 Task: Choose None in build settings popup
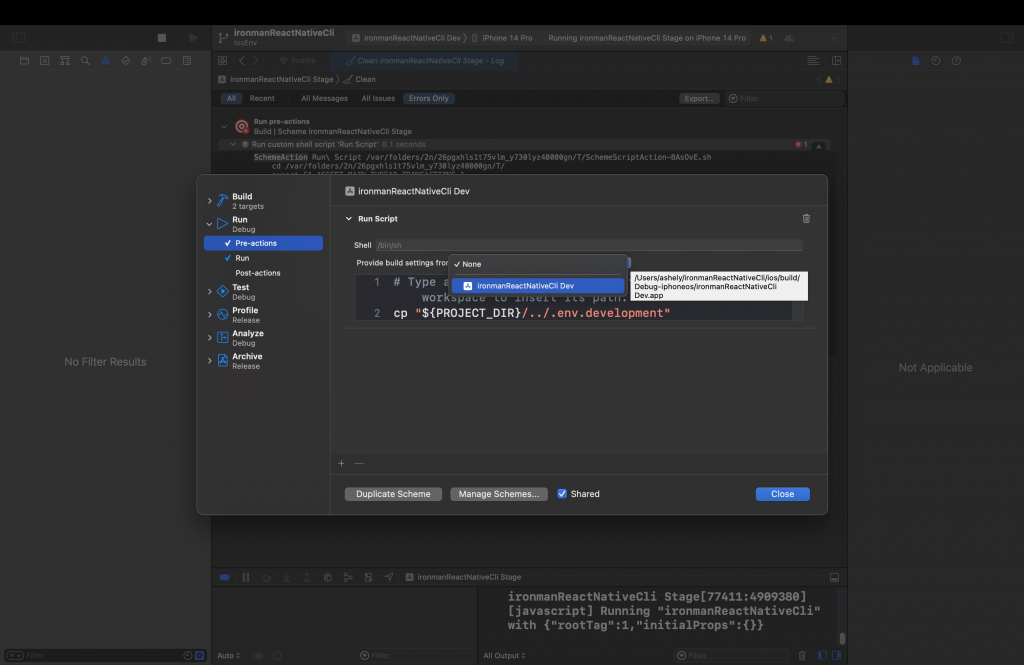point(538,264)
